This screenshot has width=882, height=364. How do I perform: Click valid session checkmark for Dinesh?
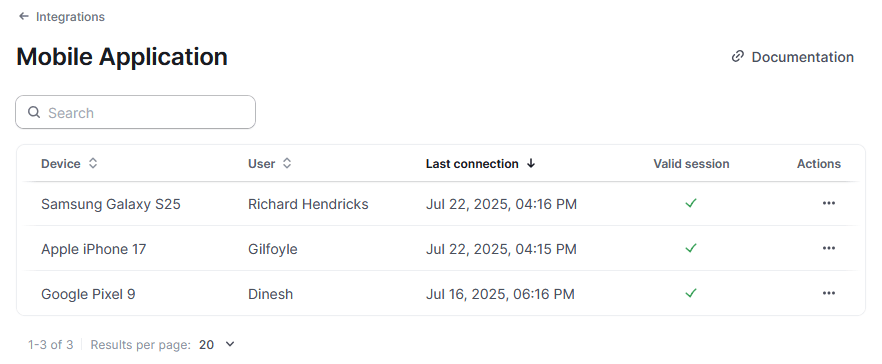pyautogui.click(x=691, y=293)
